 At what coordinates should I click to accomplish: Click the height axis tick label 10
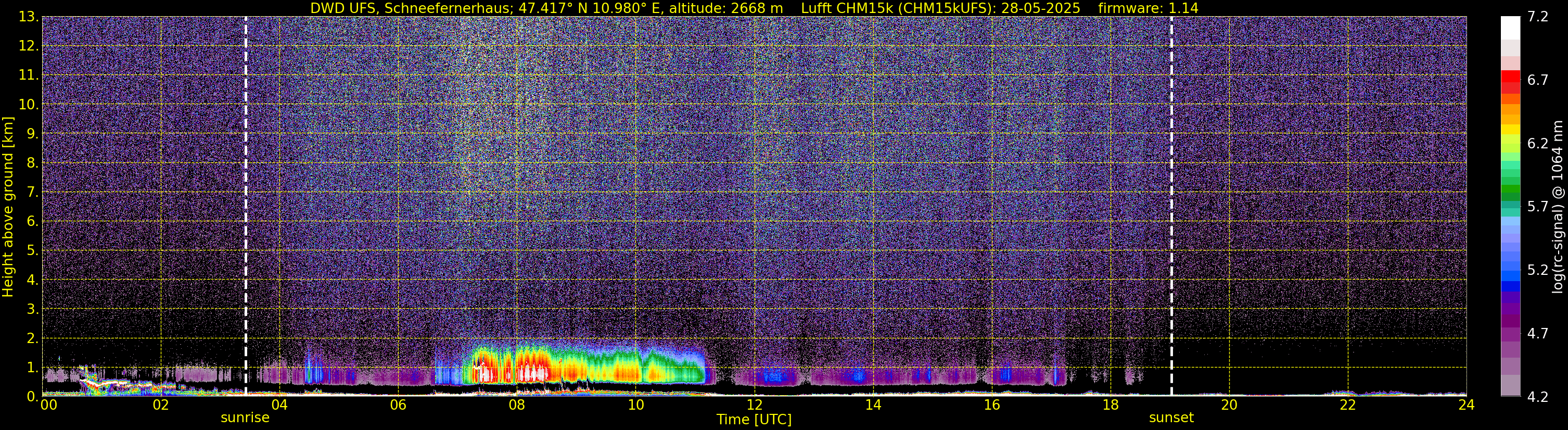point(28,105)
